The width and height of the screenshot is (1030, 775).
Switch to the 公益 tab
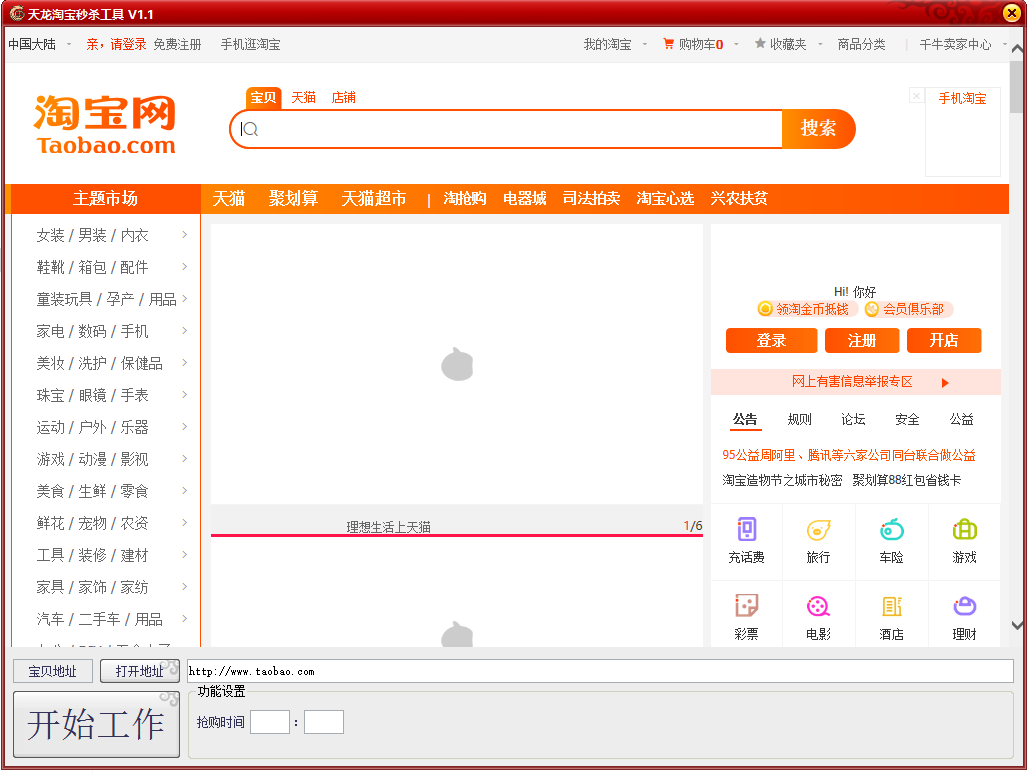coord(962,419)
